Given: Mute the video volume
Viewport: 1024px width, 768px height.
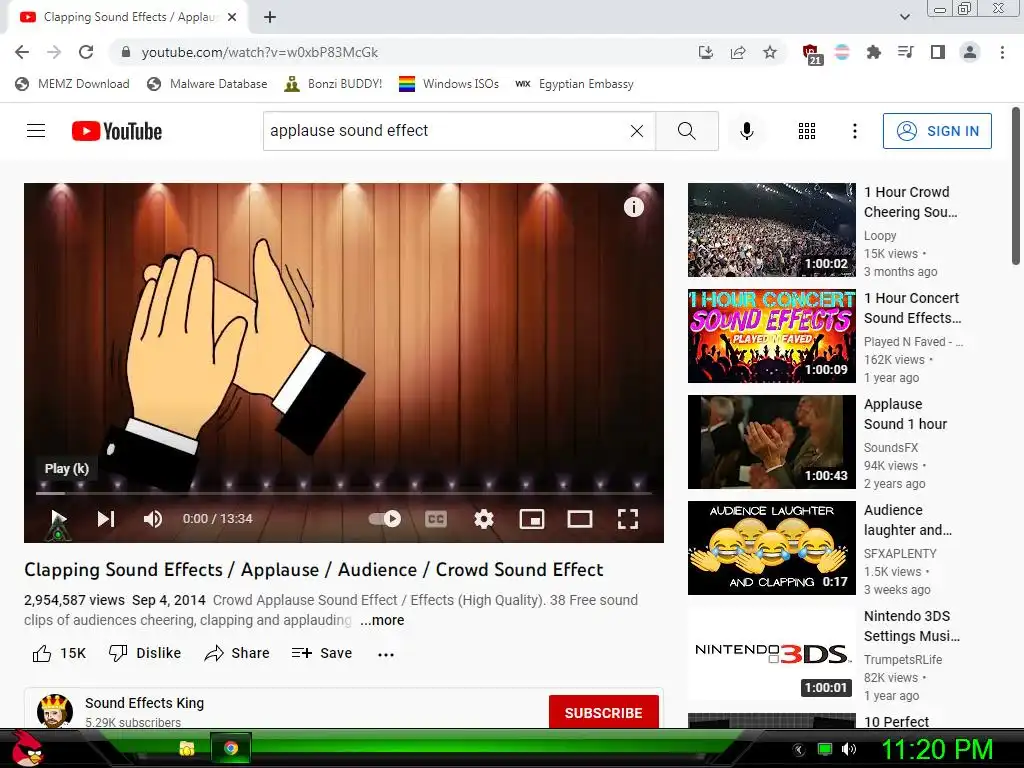Looking at the screenshot, I should (x=153, y=519).
